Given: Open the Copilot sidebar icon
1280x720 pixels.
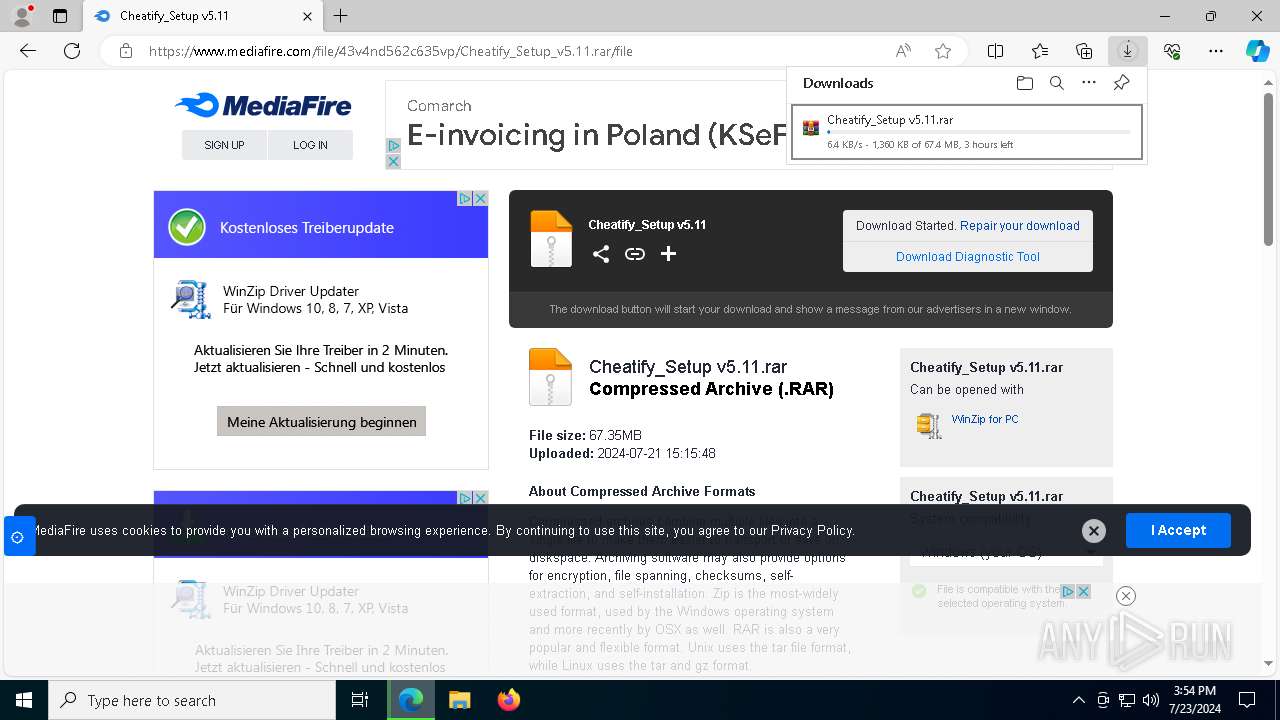Looking at the screenshot, I should click(x=1258, y=51).
